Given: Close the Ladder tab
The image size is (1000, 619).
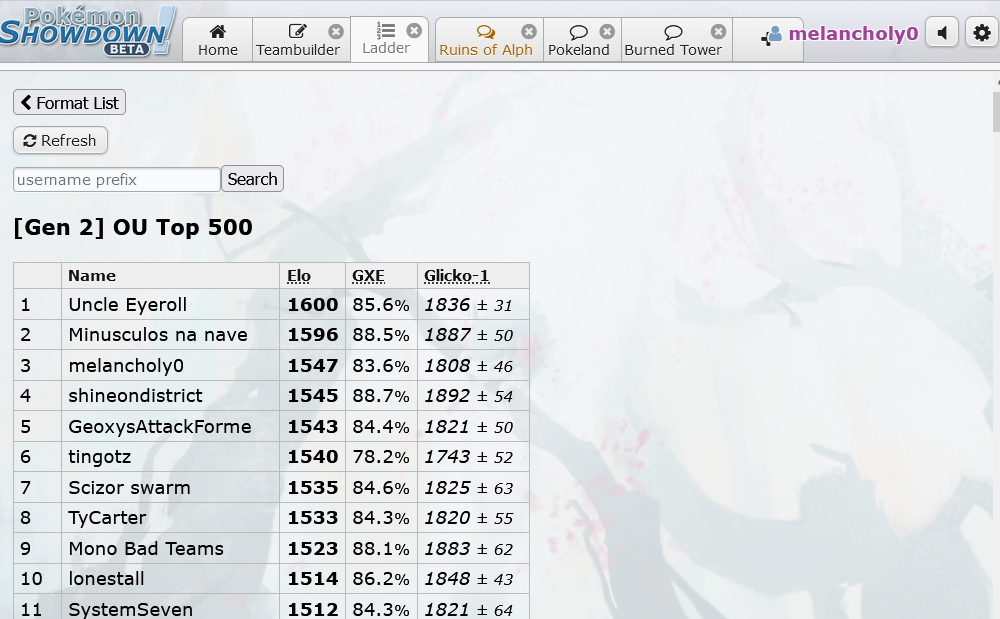Looking at the screenshot, I should coord(414,31).
